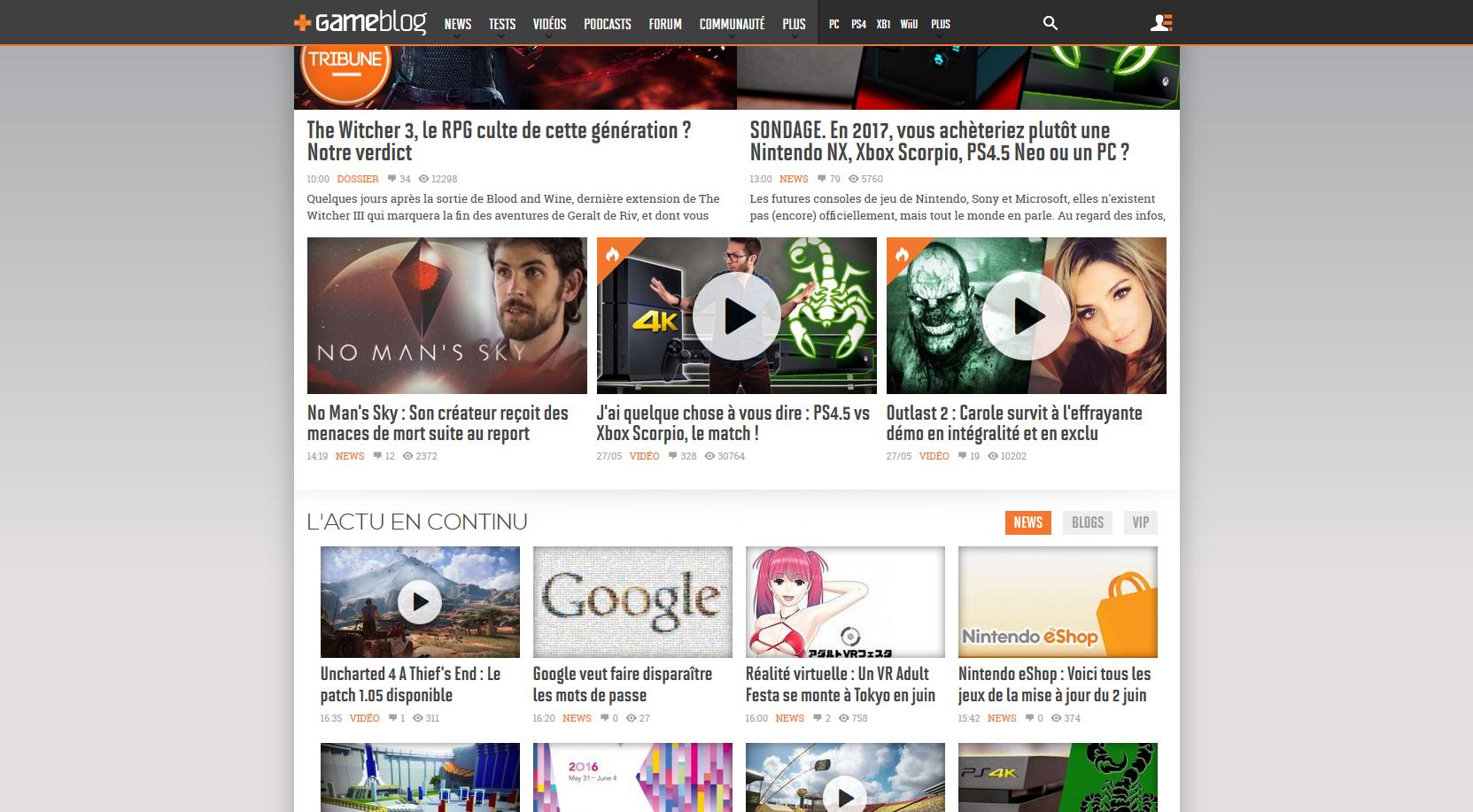
Task: Open Uncharted 4 patch 1.05 headline
Action: [x=410, y=684]
